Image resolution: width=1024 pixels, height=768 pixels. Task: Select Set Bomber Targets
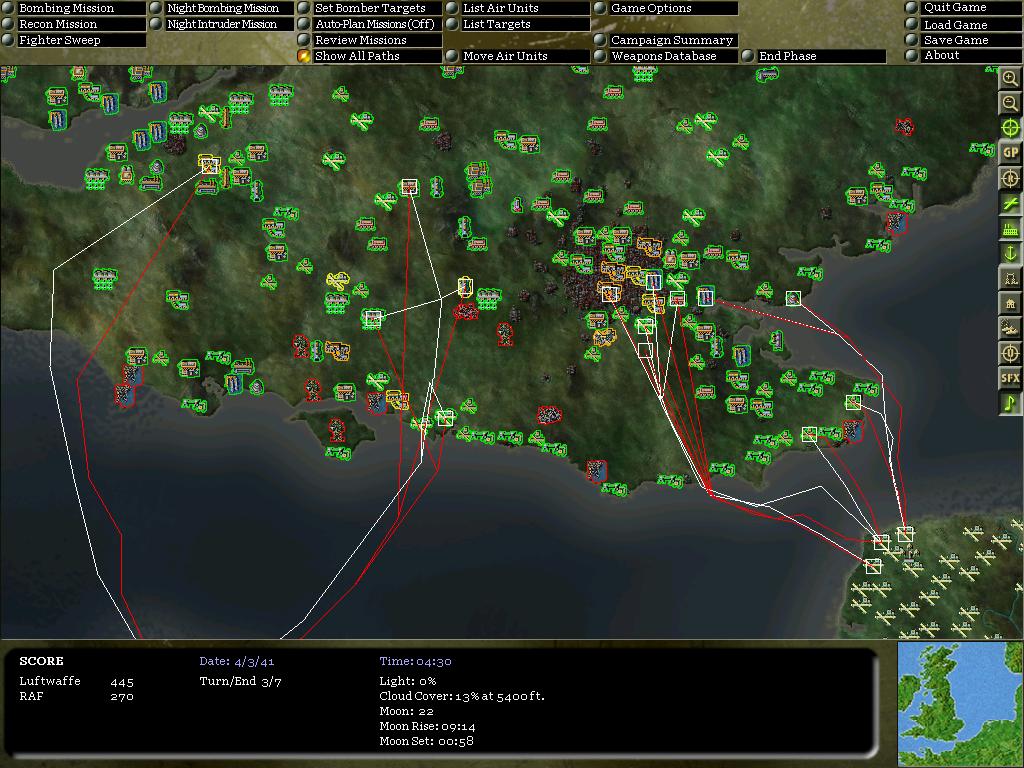370,8
